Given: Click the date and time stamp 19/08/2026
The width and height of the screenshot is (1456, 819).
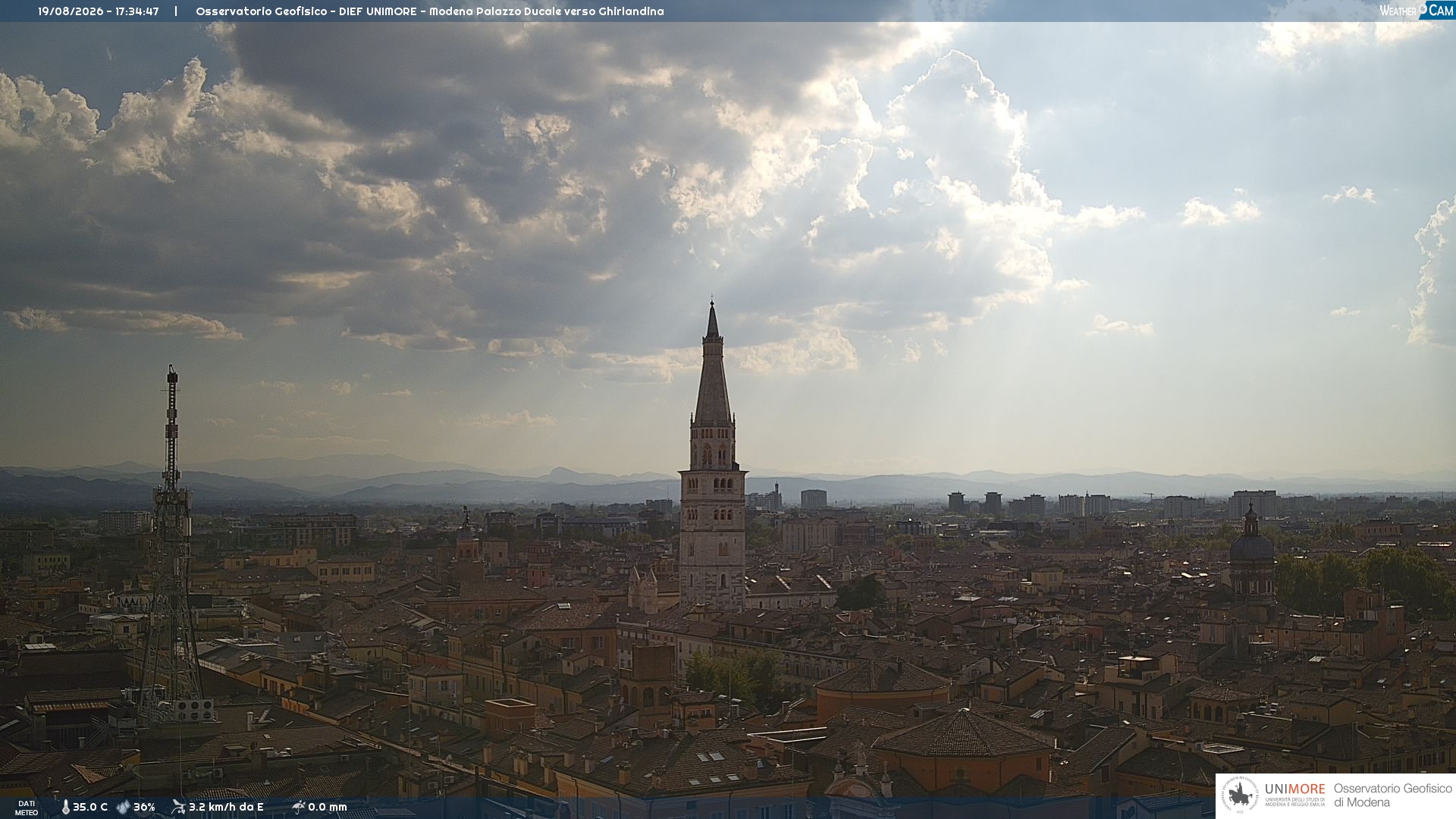Looking at the screenshot, I should (x=99, y=11).
